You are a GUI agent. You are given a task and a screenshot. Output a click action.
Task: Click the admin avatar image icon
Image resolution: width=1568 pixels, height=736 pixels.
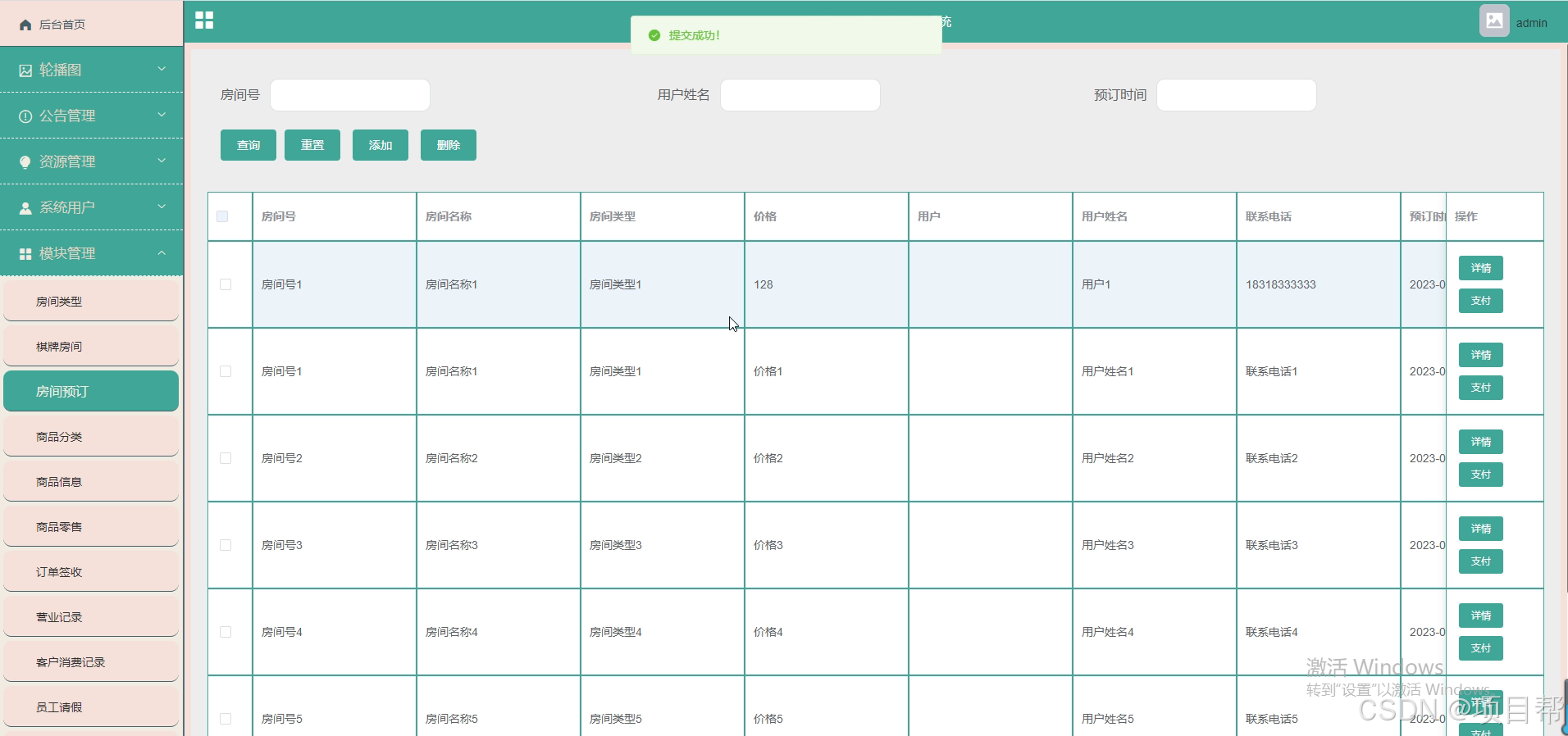coord(1494,20)
